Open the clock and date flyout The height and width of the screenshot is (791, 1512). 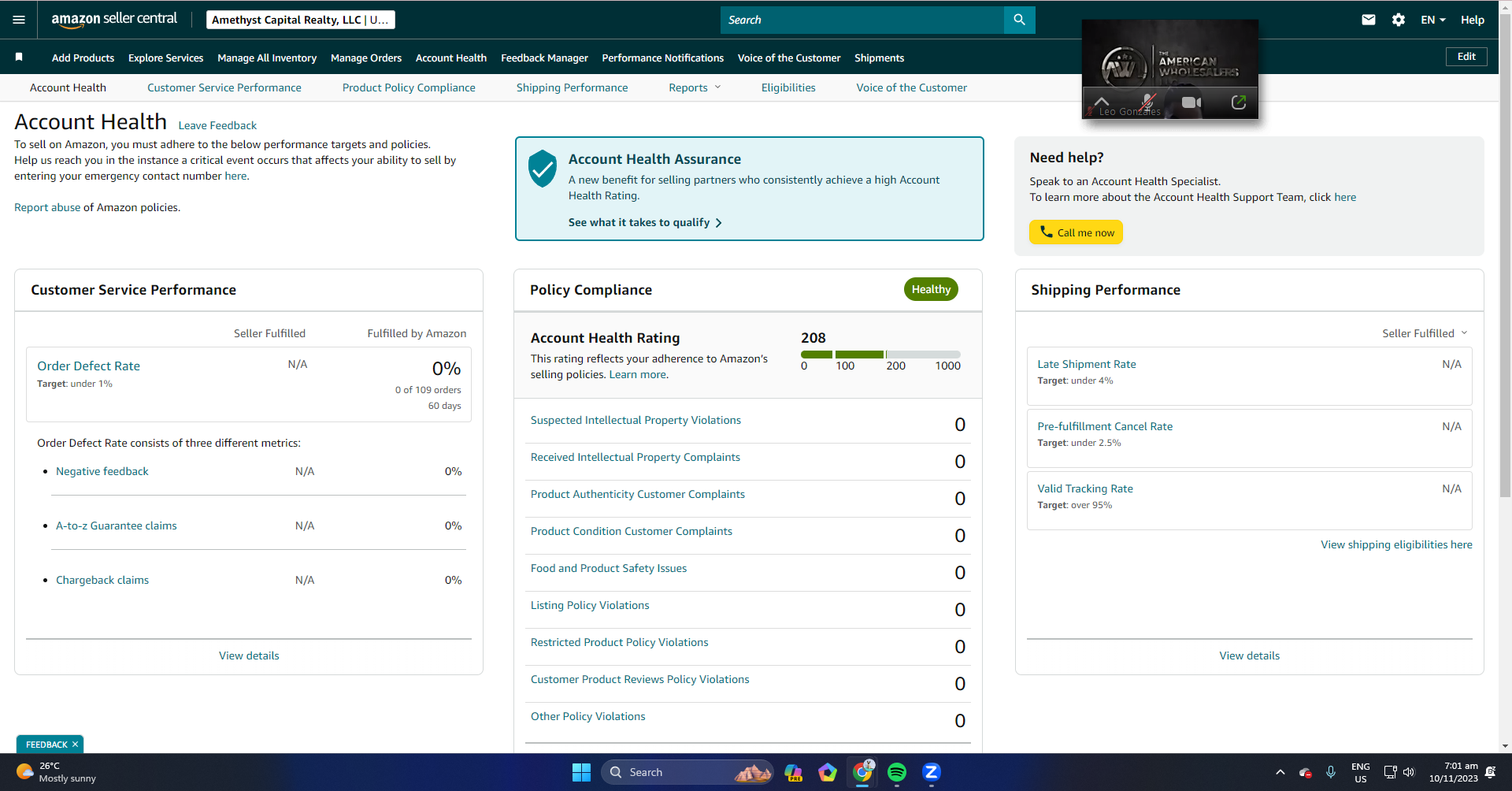(1453, 772)
